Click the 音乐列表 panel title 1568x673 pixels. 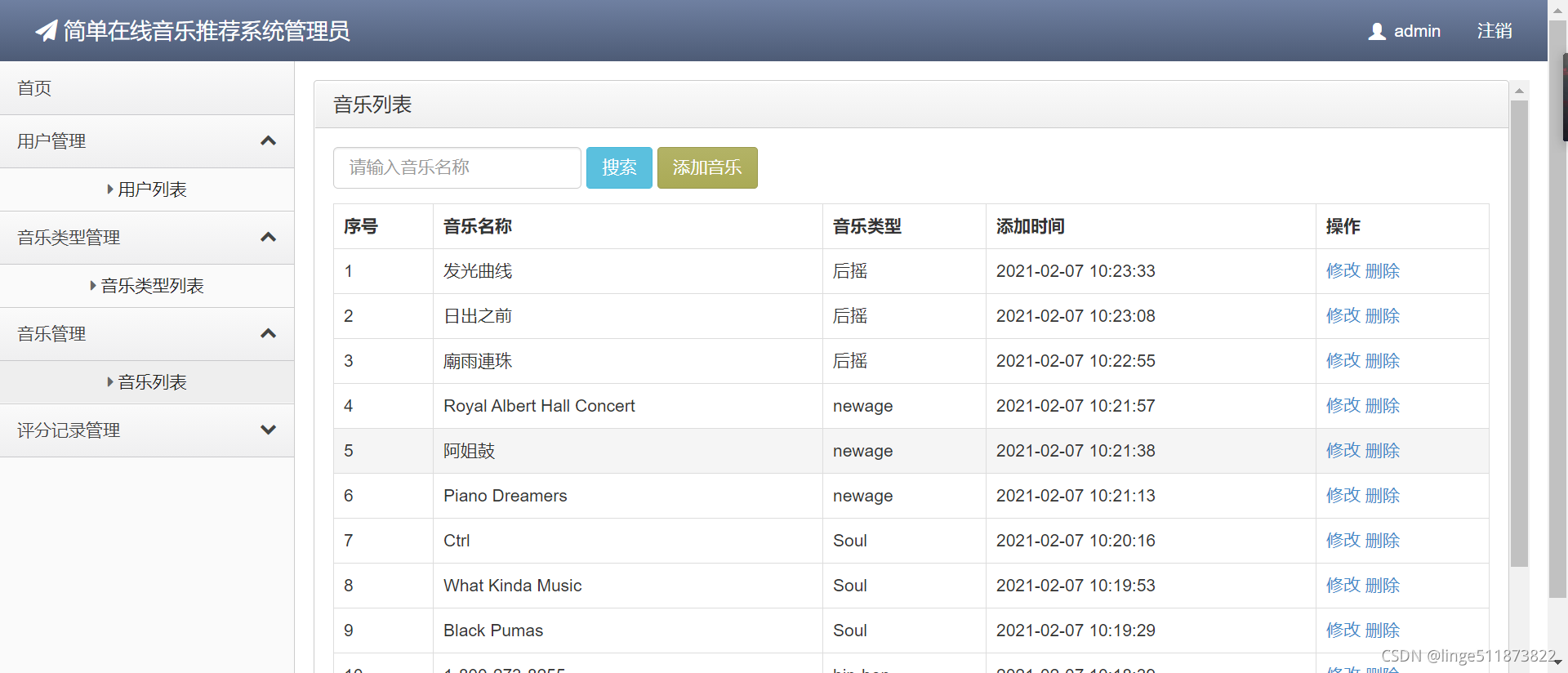372,105
